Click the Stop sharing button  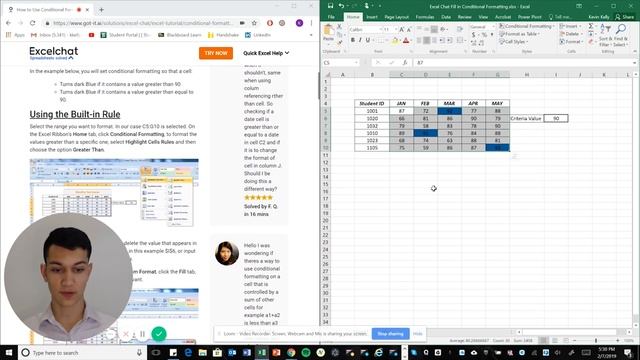390,333
